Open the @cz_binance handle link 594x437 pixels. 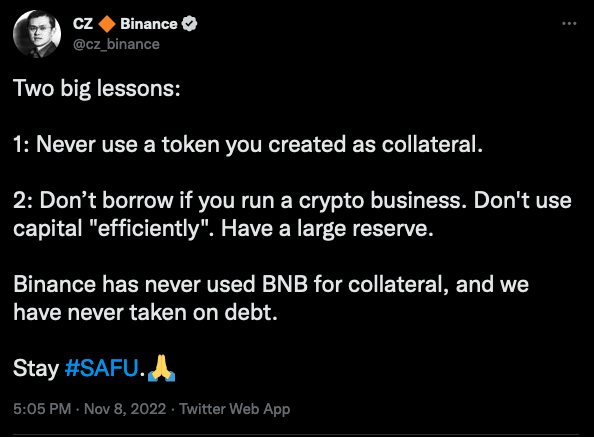point(116,44)
